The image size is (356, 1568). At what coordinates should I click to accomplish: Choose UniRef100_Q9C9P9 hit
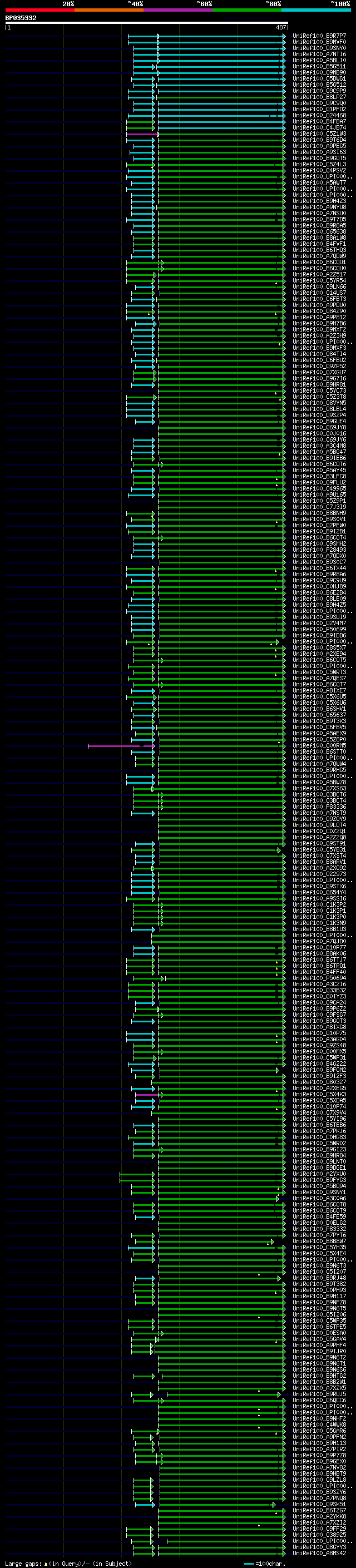coord(319,91)
